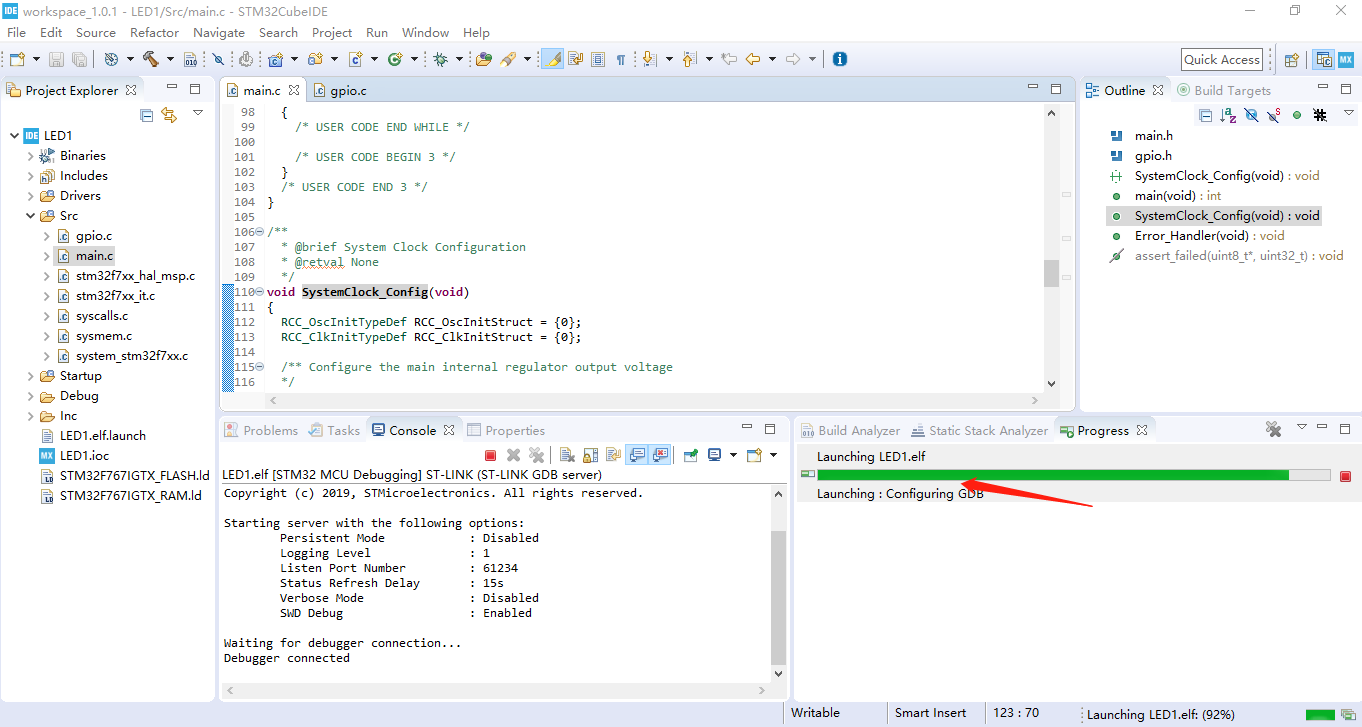Click the hammer Build icon

point(151,60)
